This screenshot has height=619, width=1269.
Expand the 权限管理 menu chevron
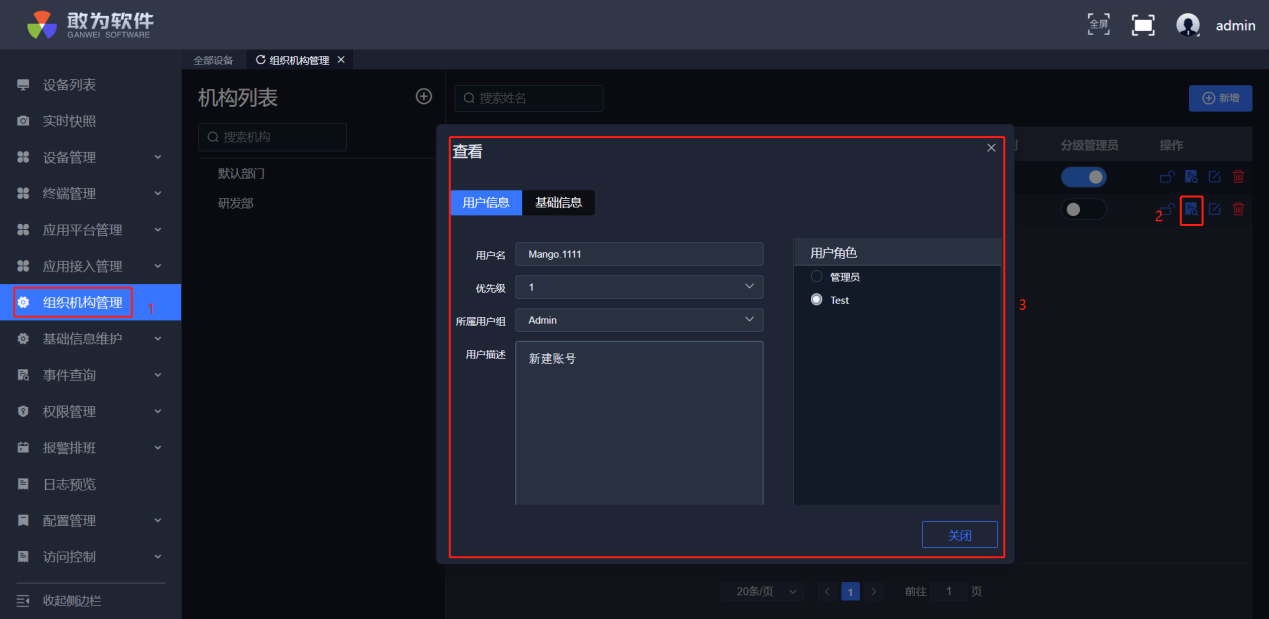point(158,411)
